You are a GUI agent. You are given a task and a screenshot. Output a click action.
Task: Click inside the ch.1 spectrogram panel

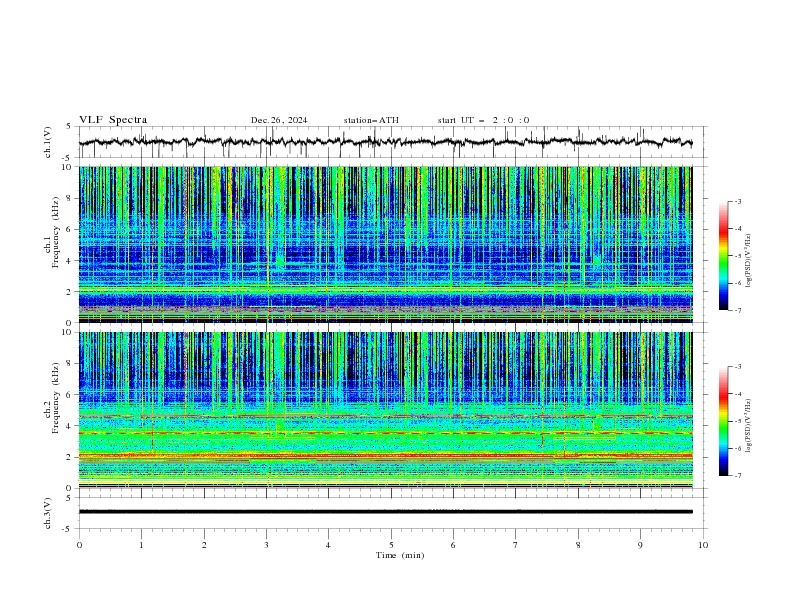[x=385, y=244]
